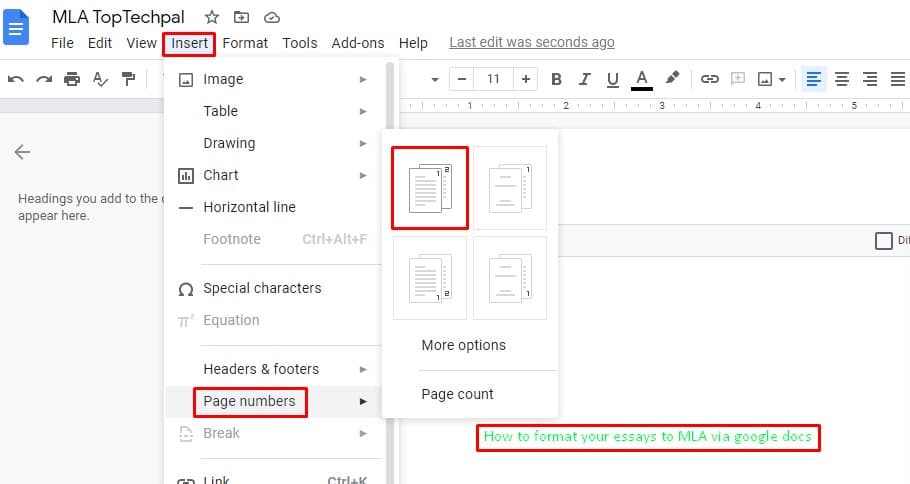The height and width of the screenshot is (484, 910).
Task: Align text right
Action: [870, 79]
